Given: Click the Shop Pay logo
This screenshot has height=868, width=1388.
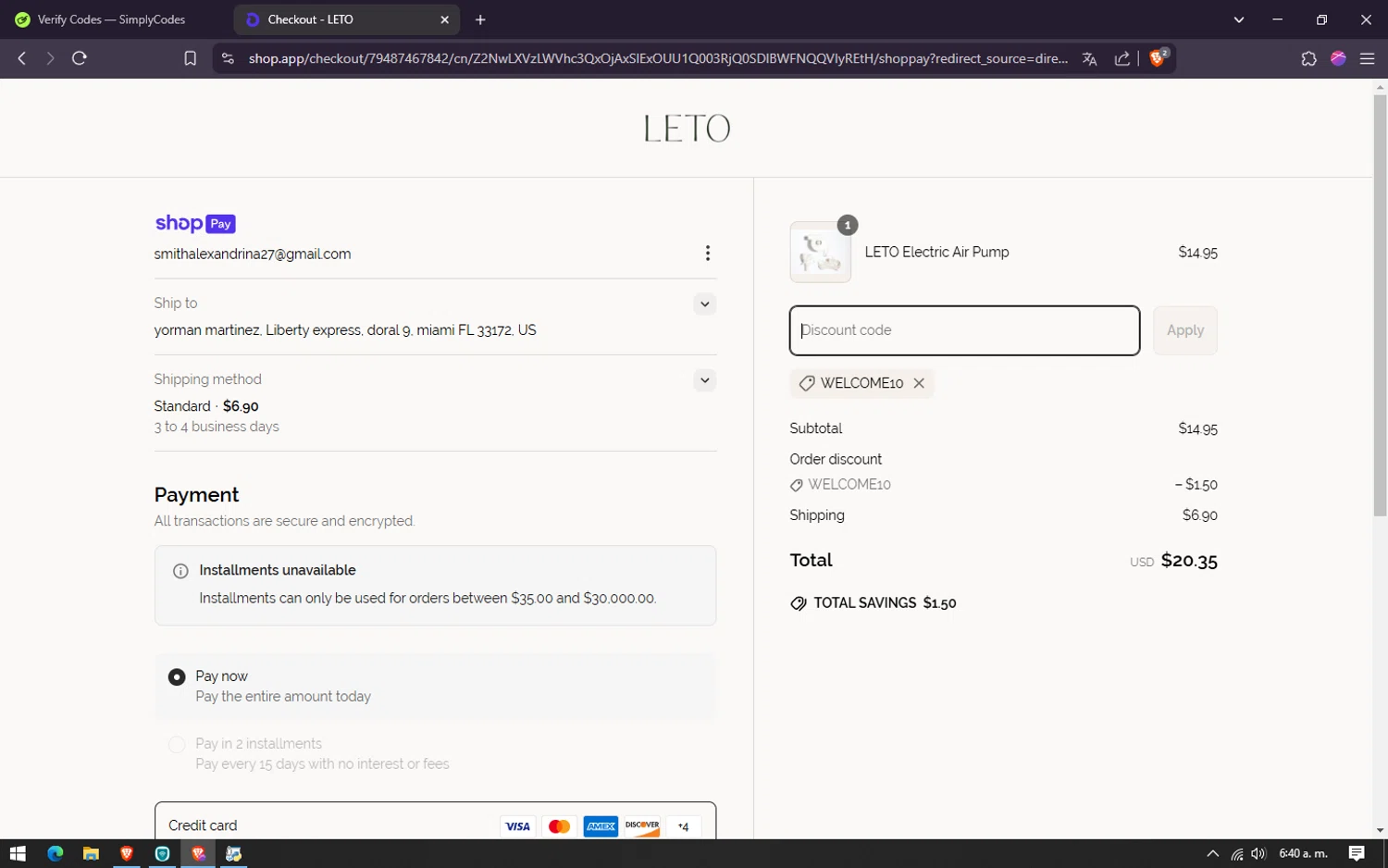Looking at the screenshot, I should [x=195, y=223].
